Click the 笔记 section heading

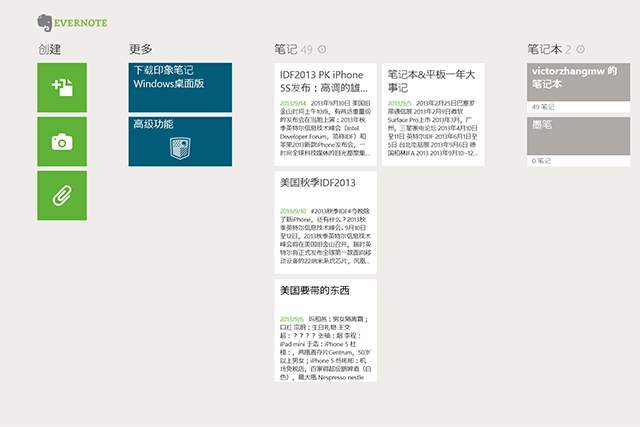[286, 49]
